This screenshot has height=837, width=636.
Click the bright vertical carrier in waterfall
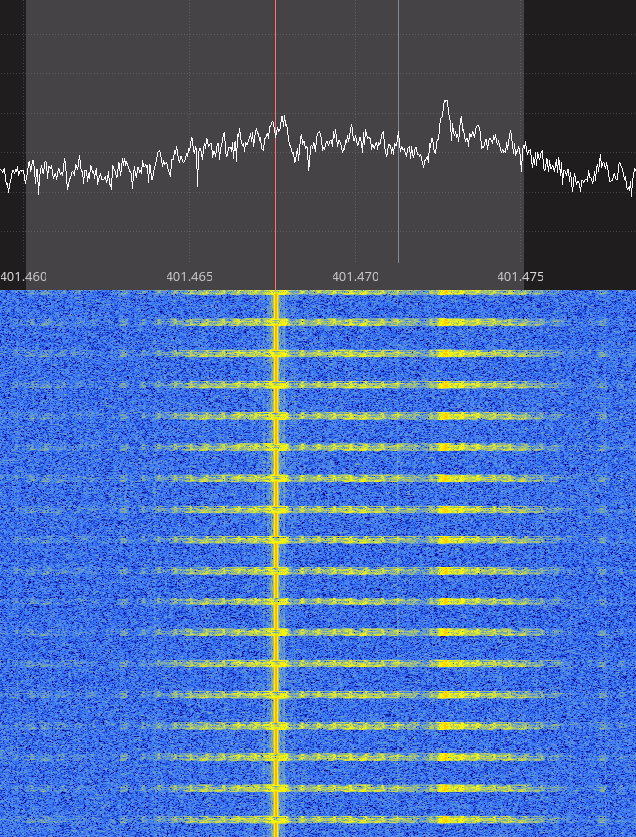click(276, 564)
